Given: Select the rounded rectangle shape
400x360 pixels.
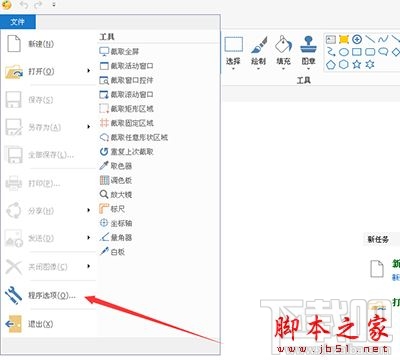Looking at the screenshot, I should pyautogui.click(x=370, y=52).
